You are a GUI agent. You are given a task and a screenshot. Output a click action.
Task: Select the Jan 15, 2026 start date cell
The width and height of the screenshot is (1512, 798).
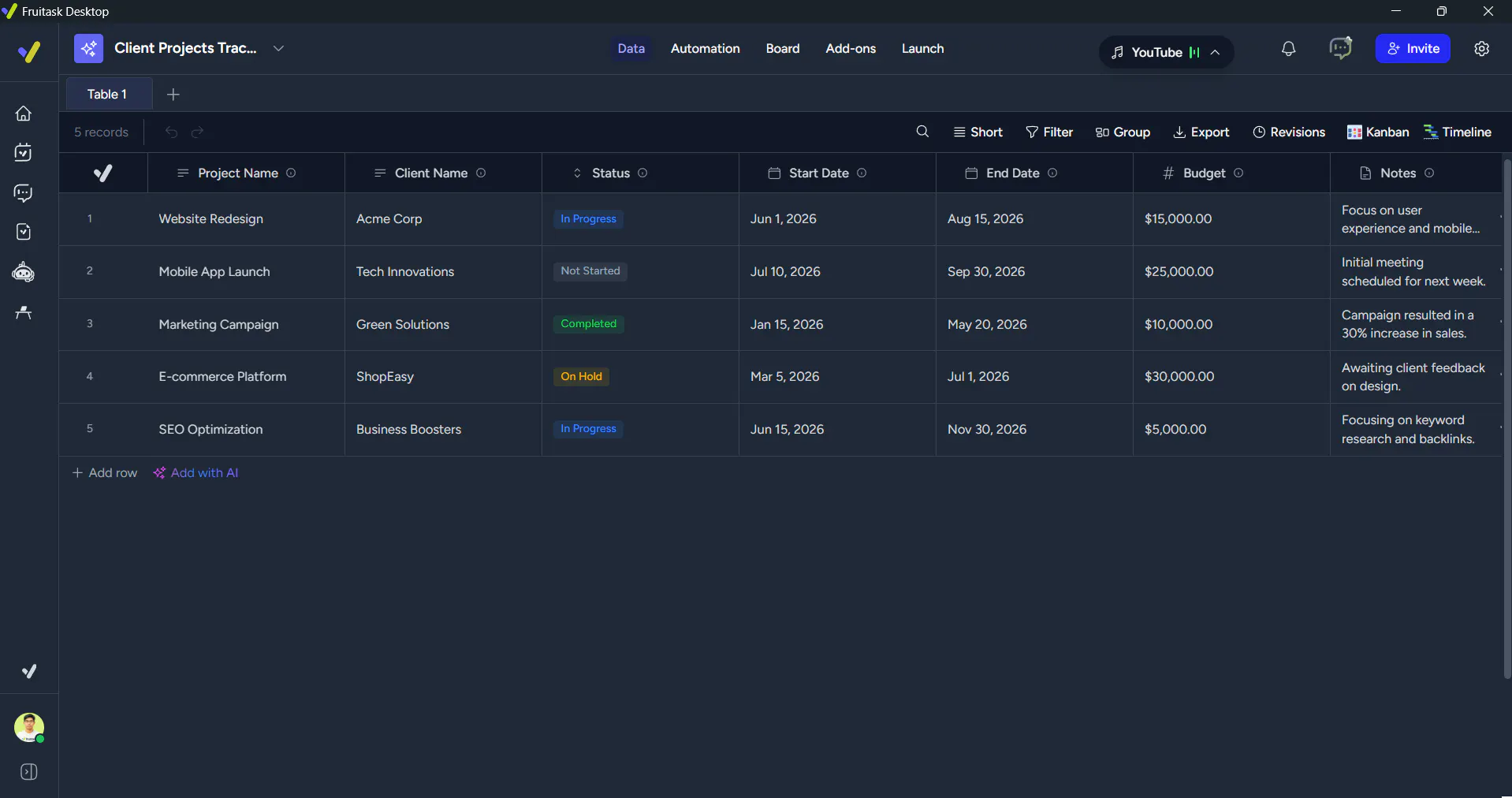[837, 325]
